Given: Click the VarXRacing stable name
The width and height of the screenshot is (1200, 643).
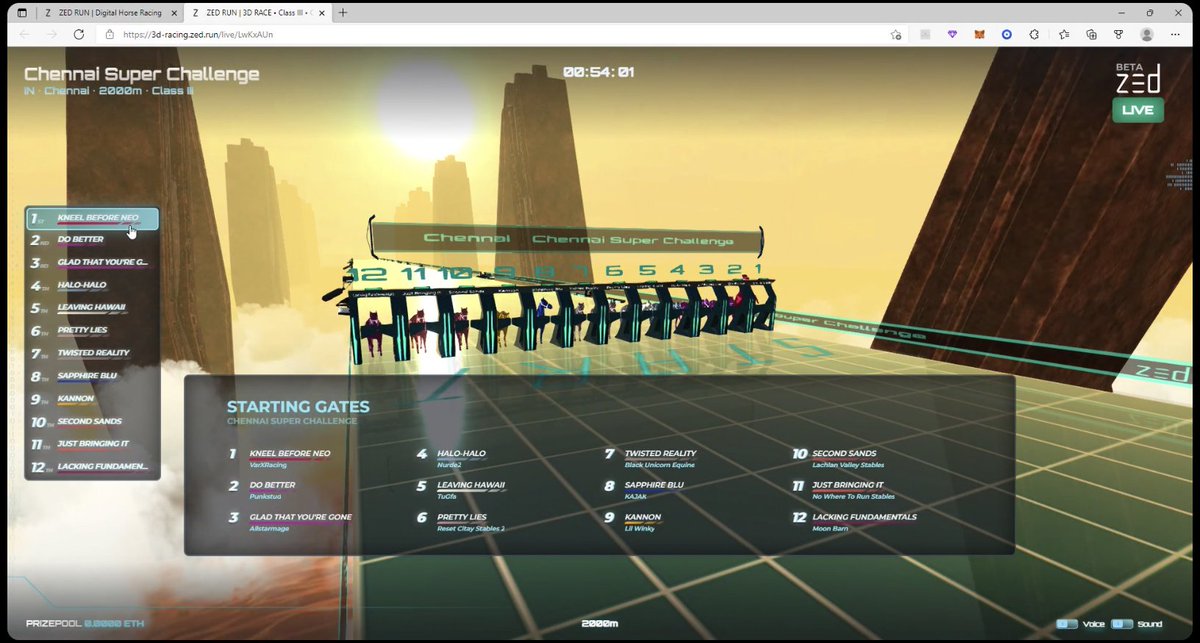Looking at the screenshot, I should 269,465.
